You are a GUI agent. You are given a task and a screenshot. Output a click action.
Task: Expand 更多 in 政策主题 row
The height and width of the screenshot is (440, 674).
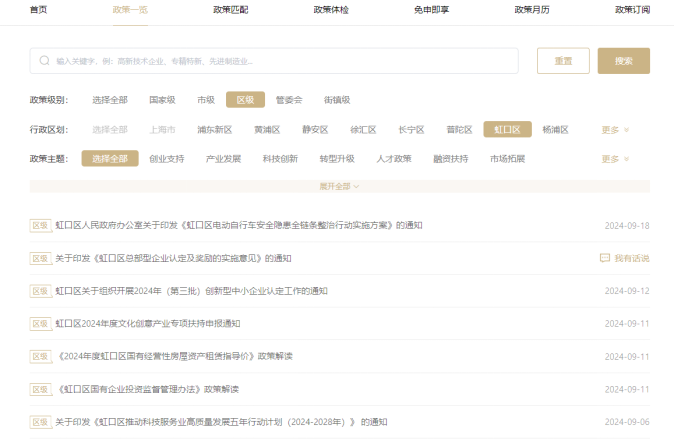pyautogui.click(x=615, y=159)
